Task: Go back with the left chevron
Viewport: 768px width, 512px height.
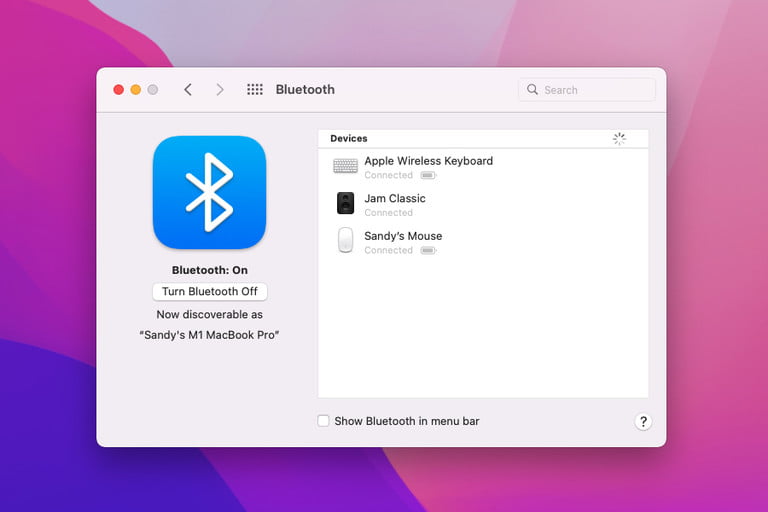Action: 188,90
